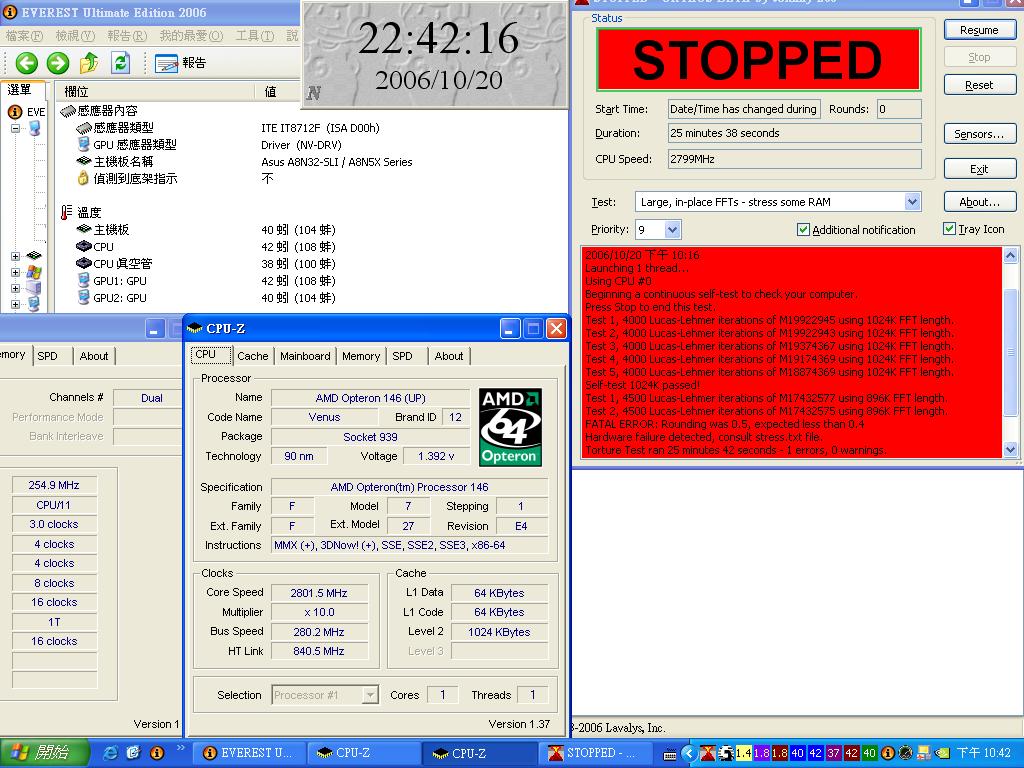Select the computer node icon in EVEREST tree
Screen dimensions: 1024x768
(x=35, y=128)
